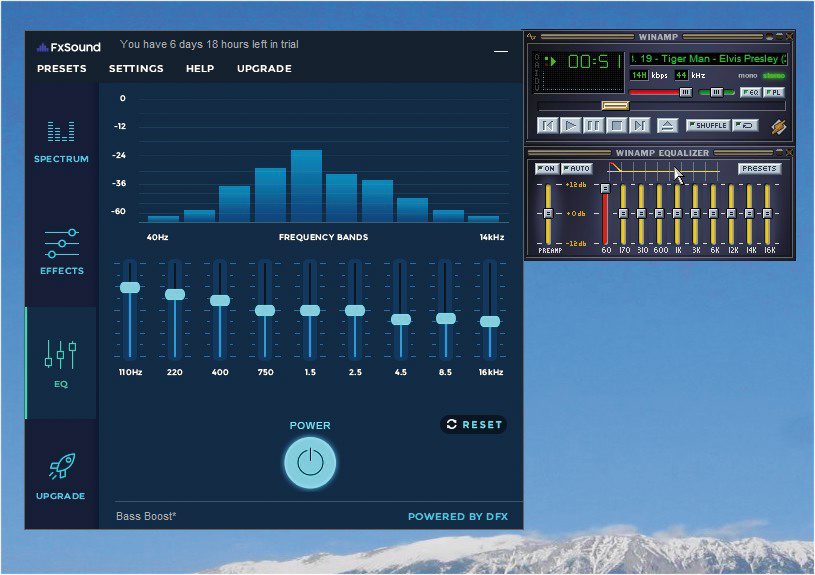Click the 750 EQ band slider handle
Screen dimensions: 815x575
(x=265, y=310)
